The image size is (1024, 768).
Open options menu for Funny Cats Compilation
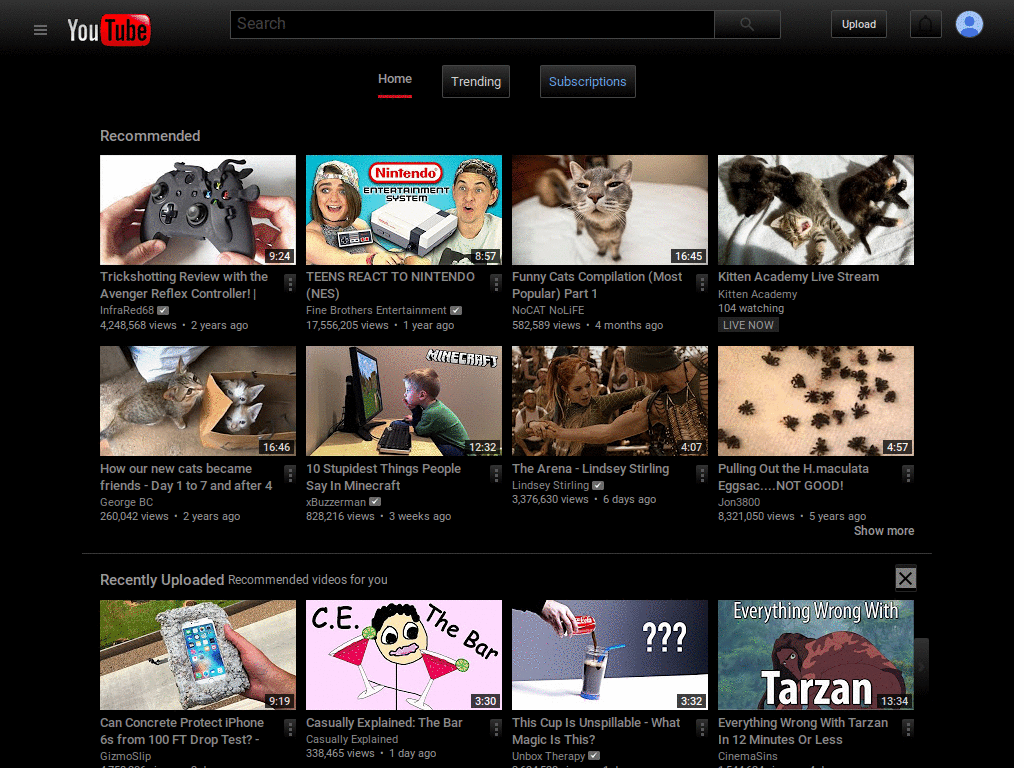[702, 283]
